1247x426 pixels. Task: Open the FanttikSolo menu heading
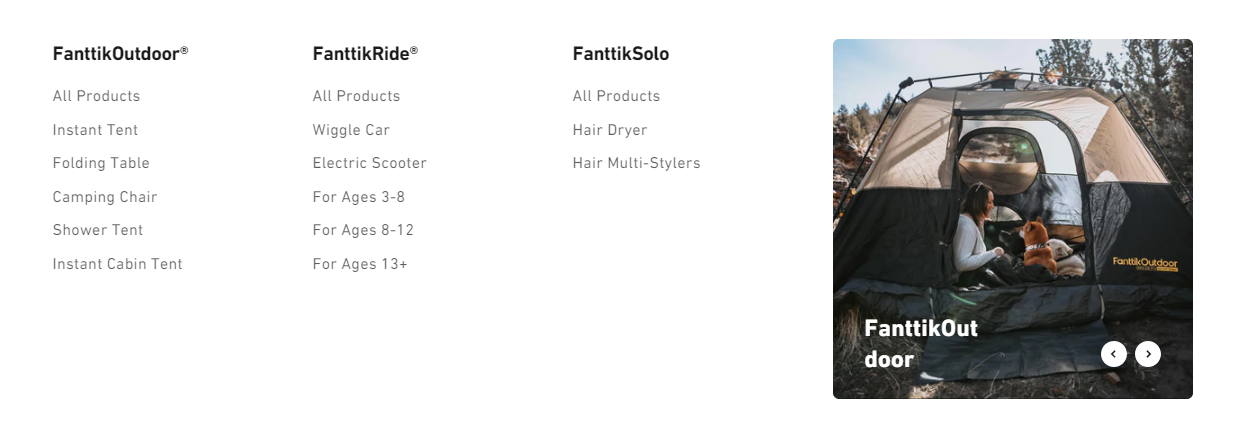620,54
